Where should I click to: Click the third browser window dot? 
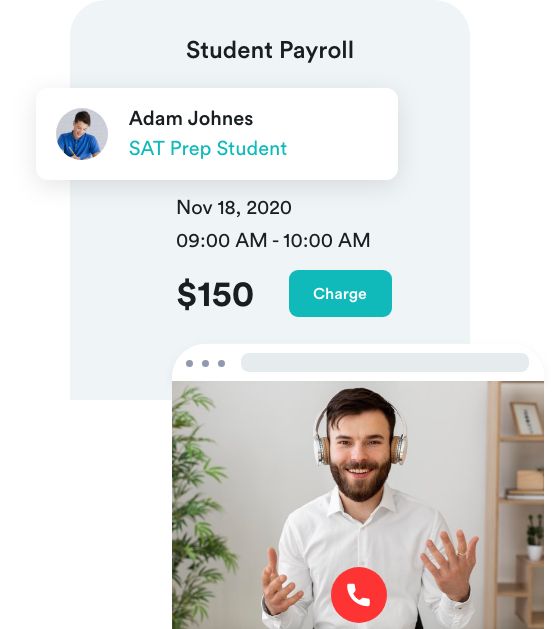[x=221, y=363]
